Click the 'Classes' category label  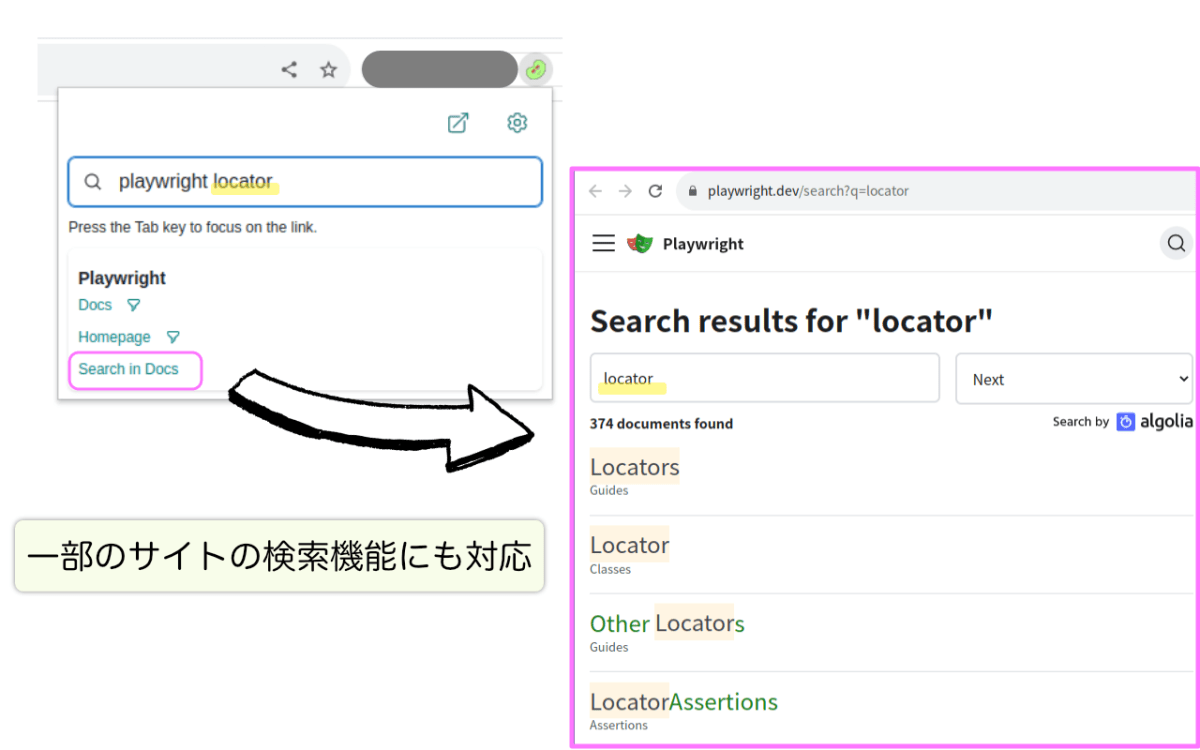[x=610, y=569]
